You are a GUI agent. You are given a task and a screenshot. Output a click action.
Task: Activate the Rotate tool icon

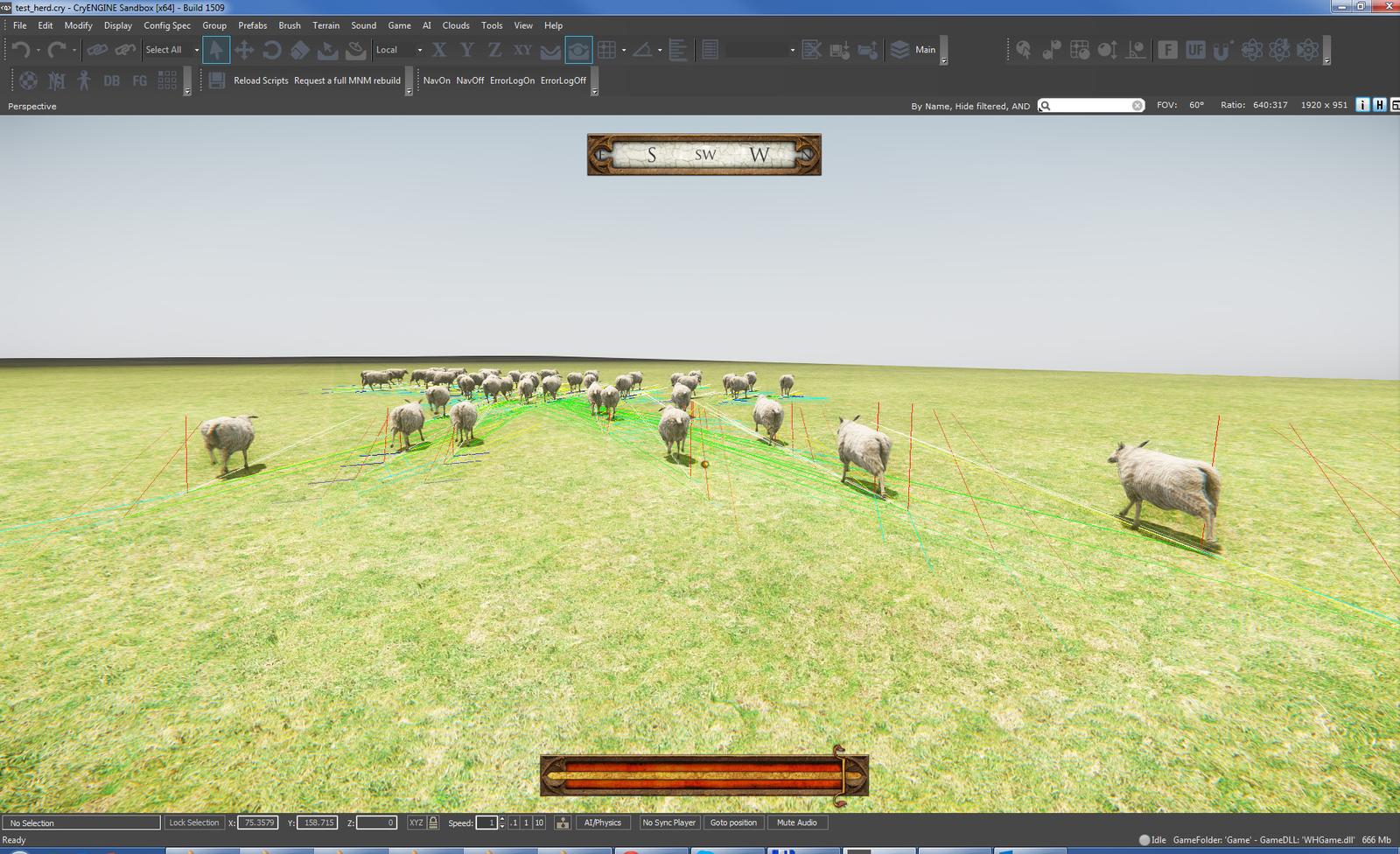272,50
